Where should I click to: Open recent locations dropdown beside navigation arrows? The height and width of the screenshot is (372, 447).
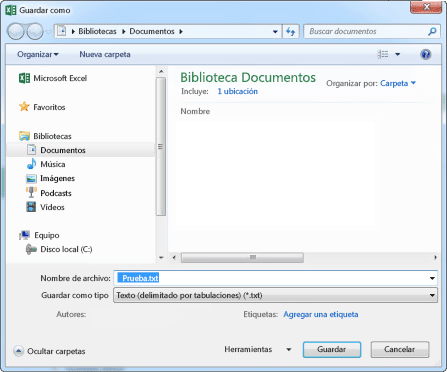coord(49,32)
